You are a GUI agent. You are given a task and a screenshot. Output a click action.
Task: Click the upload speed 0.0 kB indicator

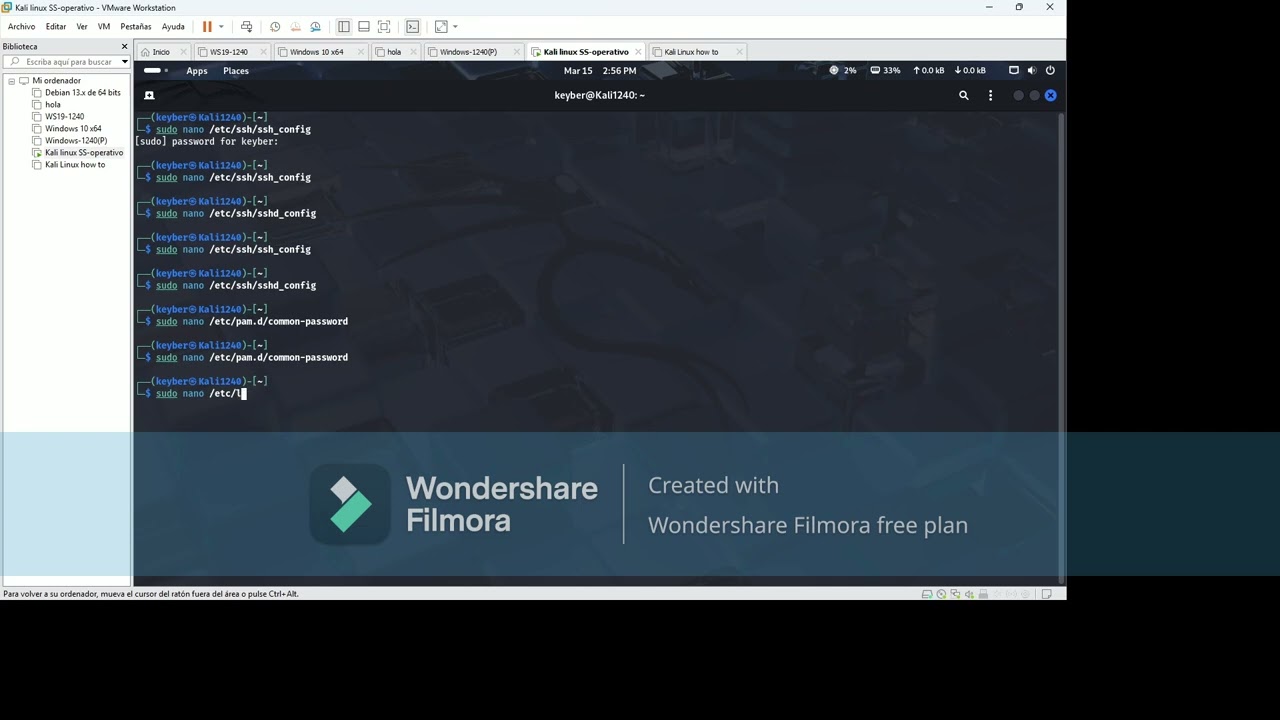pyautogui.click(x=927, y=71)
